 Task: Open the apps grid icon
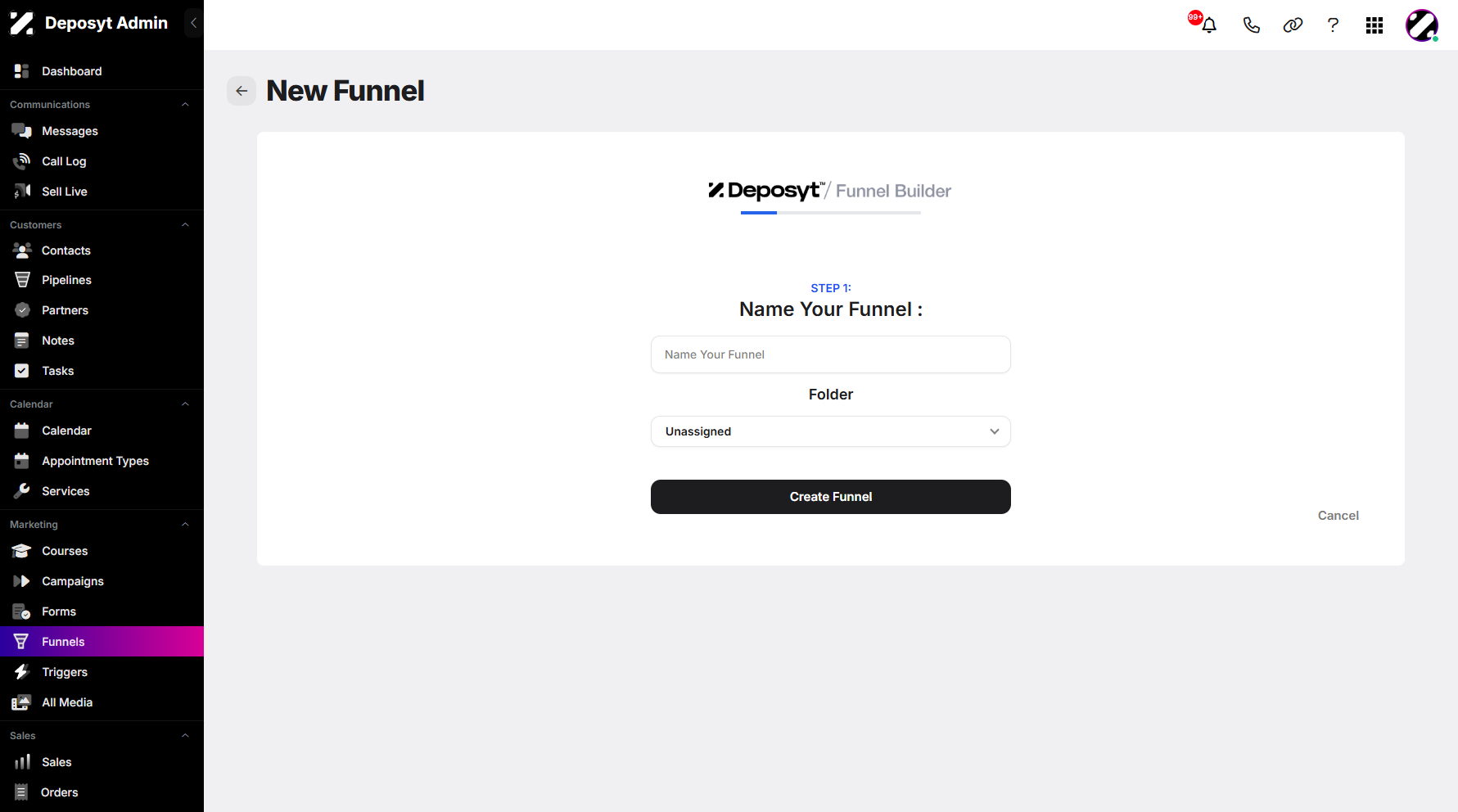click(x=1374, y=25)
